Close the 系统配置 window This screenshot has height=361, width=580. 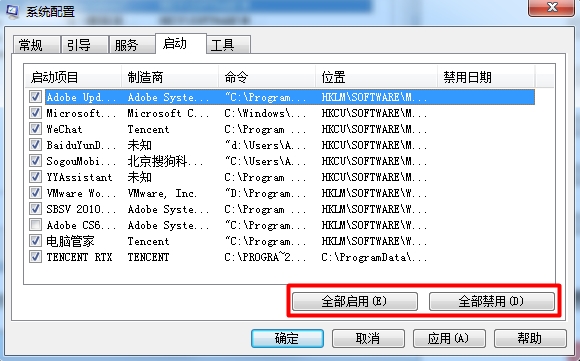552,7
